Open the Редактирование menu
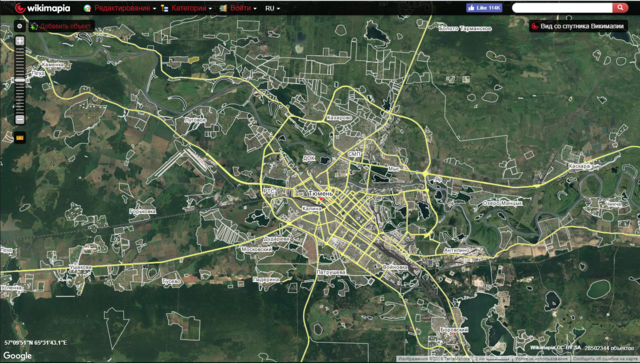 click(x=122, y=8)
